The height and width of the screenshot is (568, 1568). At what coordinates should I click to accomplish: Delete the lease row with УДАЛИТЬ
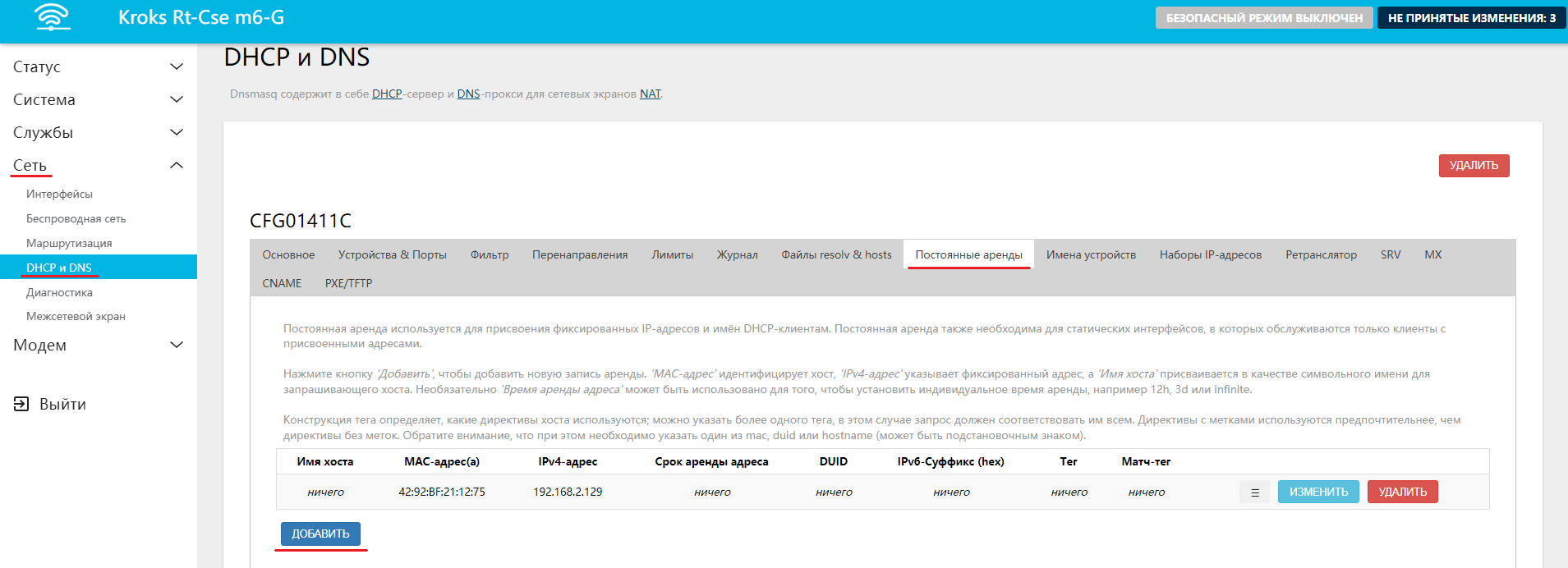click(x=1402, y=492)
